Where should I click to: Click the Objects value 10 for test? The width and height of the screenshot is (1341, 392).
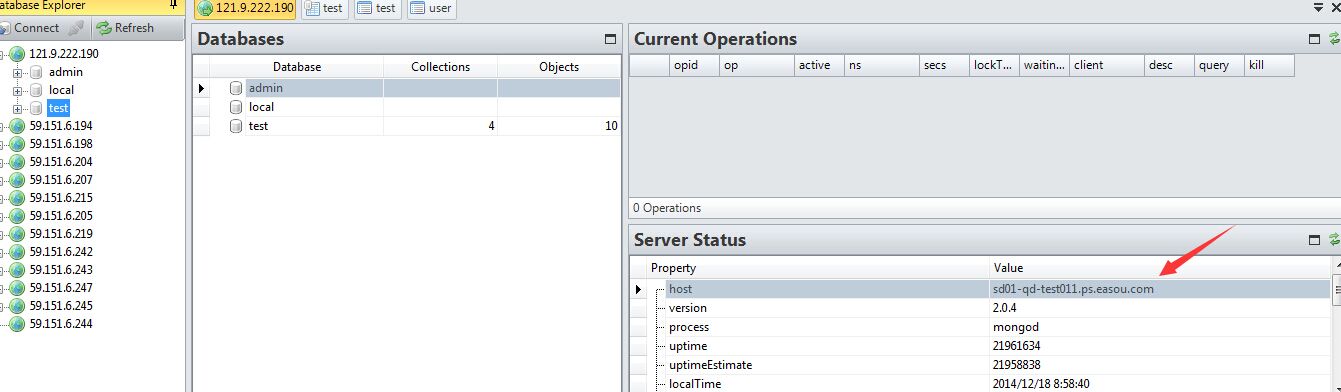pos(610,126)
